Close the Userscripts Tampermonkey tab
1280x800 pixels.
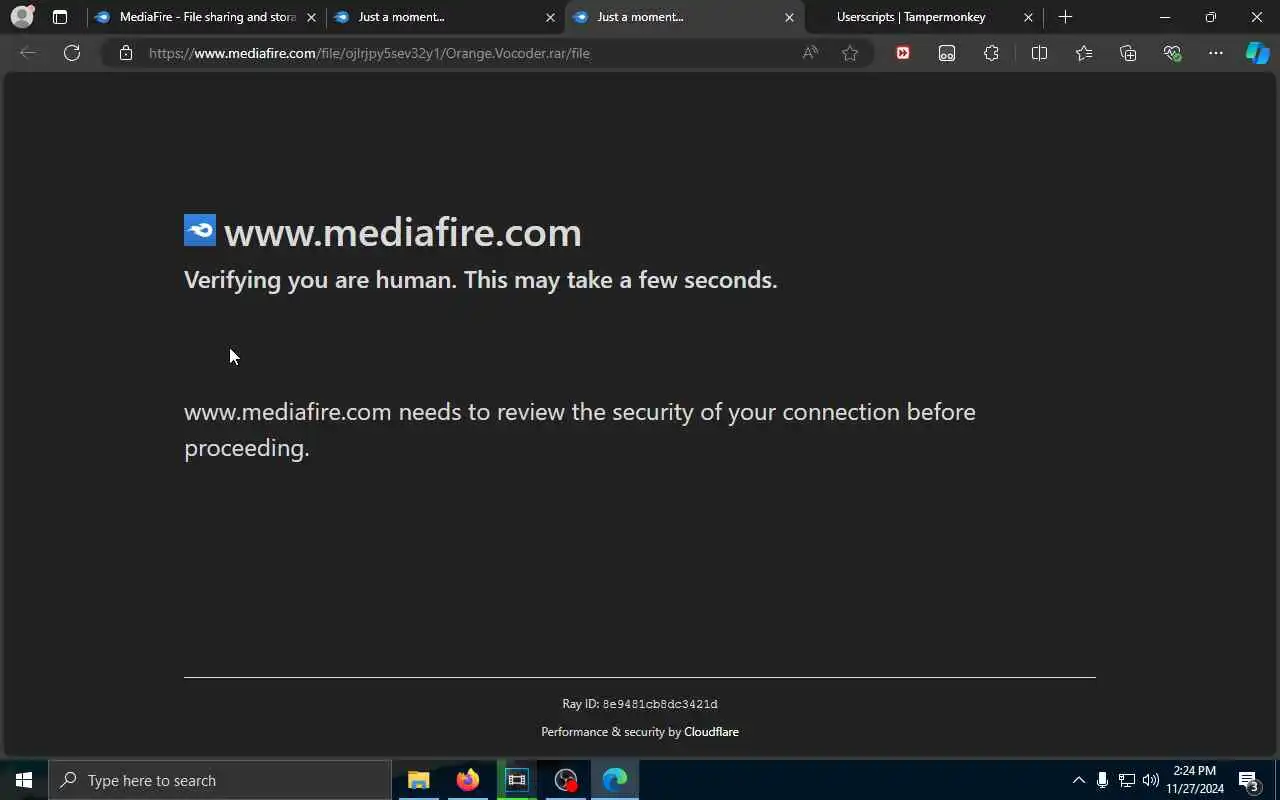point(1028,17)
